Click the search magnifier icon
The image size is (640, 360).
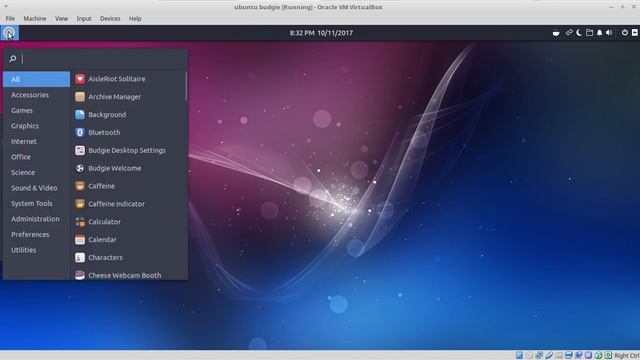click(x=13, y=59)
